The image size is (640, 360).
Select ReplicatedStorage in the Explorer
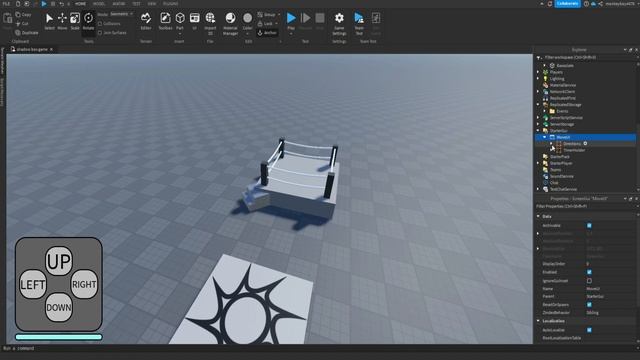click(565, 105)
